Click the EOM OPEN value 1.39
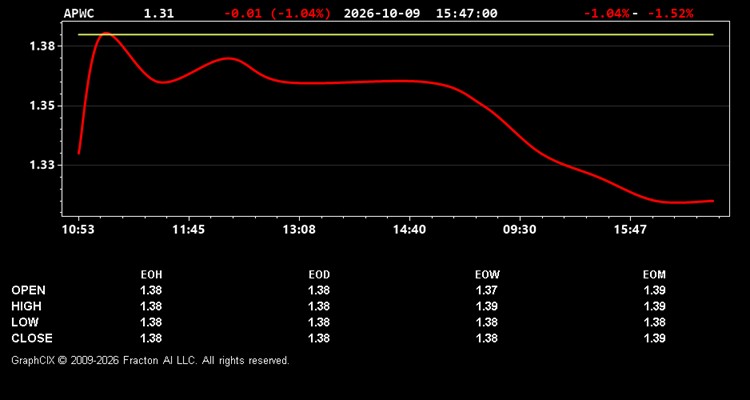Viewport: 750px width, 400px height. click(654, 290)
